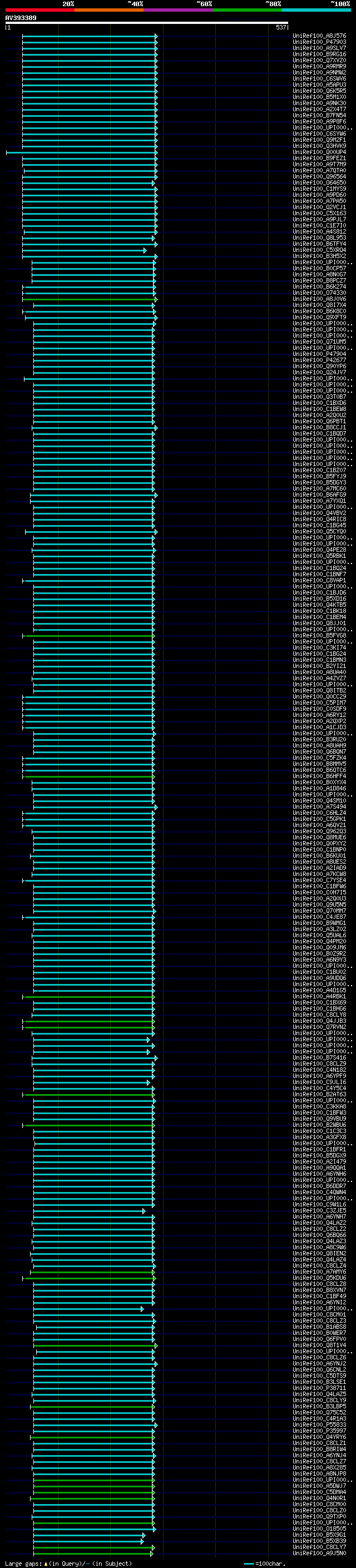Open hit UniRef100_P47903
356x1568 pixels.
click(319, 42)
